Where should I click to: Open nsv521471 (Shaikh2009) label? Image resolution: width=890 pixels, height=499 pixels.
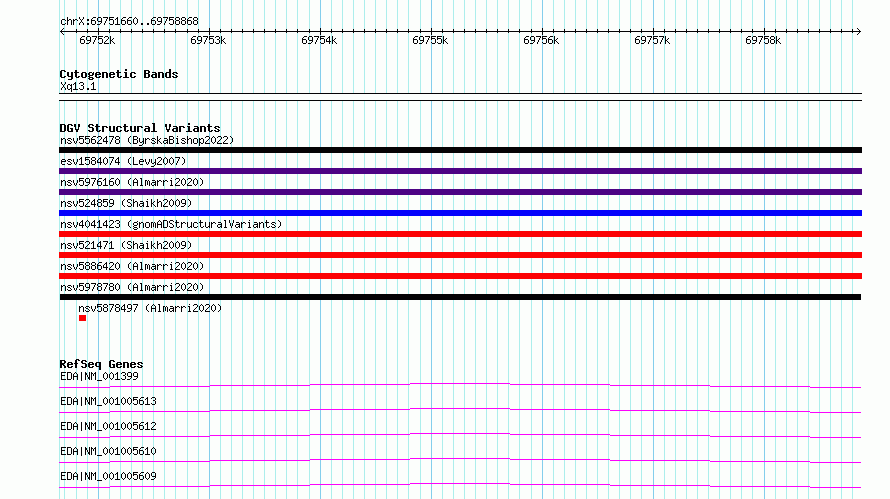pyautogui.click(x=126, y=245)
